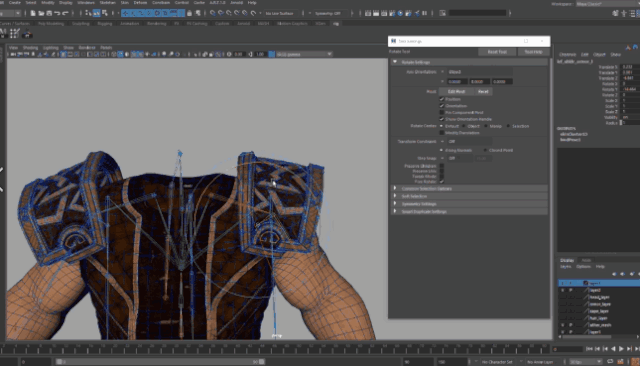Expand the Symmetry Settings section
Image resolution: width=640 pixels, height=366 pixels.
tap(395, 204)
